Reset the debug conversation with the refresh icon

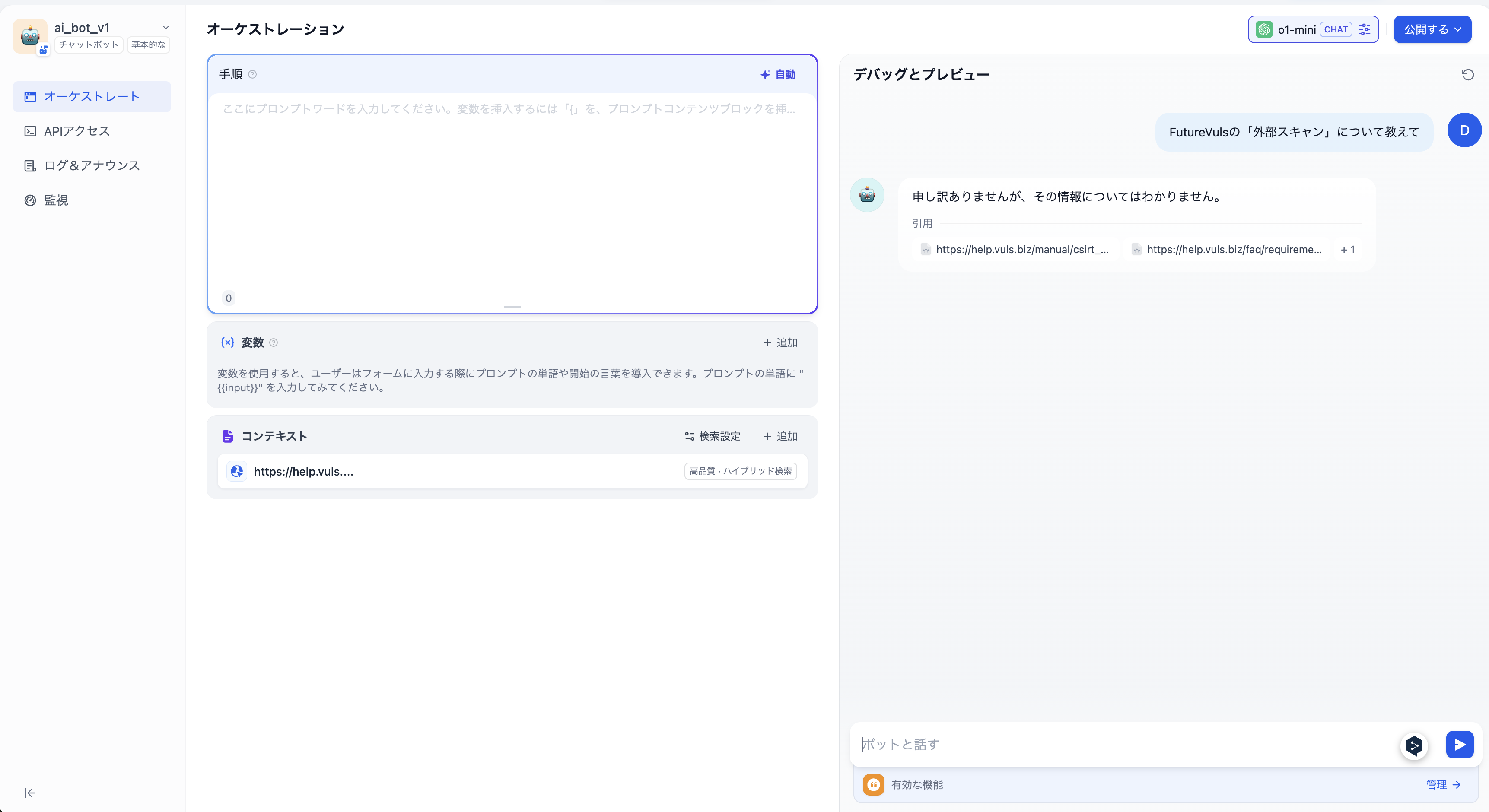pos(1468,74)
